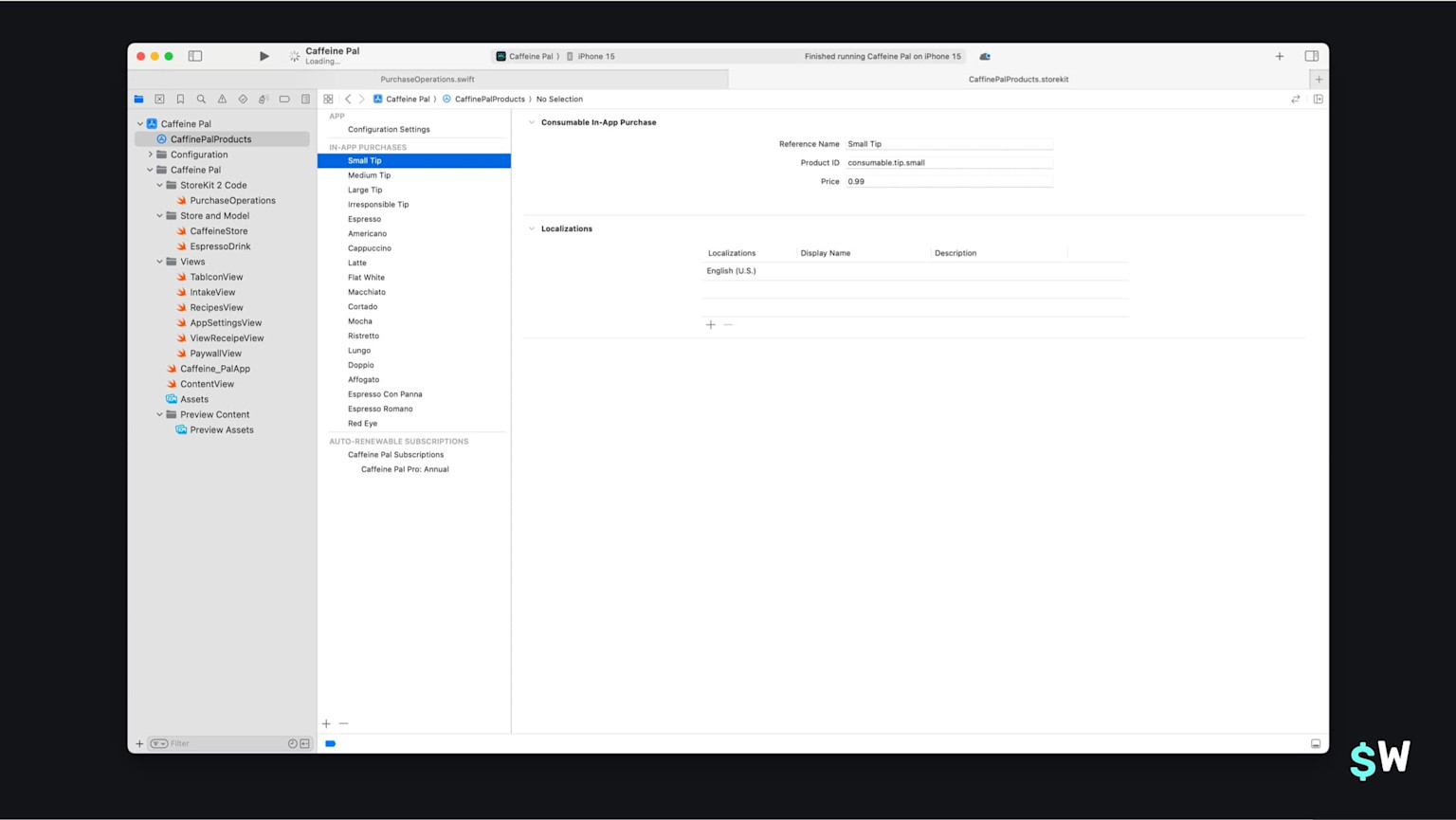Viewport: 1456px width, 820px height.
Task: Remove selected product with minus below list
Action: coord(343,723)
